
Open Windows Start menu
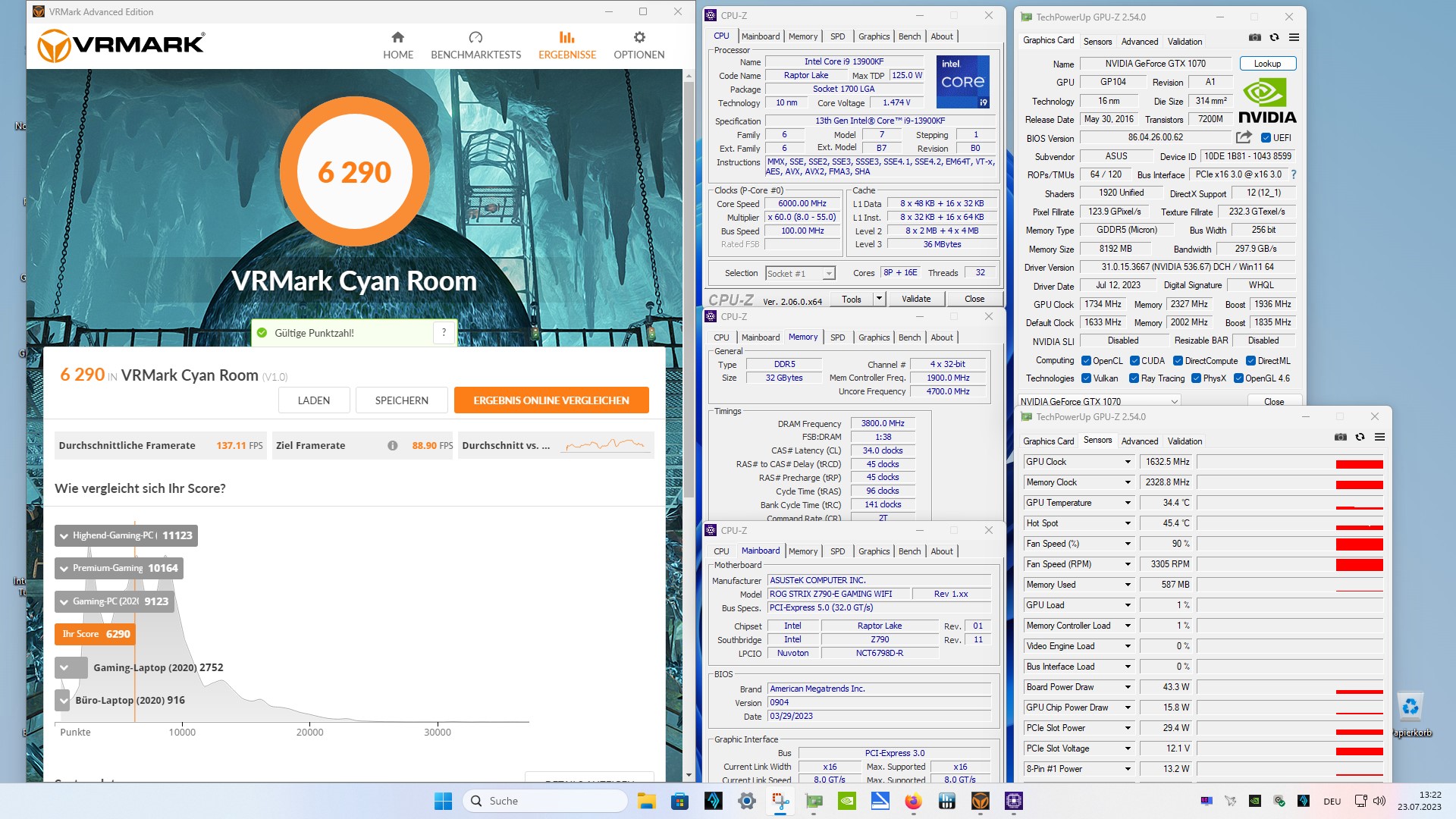click(x=444, y=801)
